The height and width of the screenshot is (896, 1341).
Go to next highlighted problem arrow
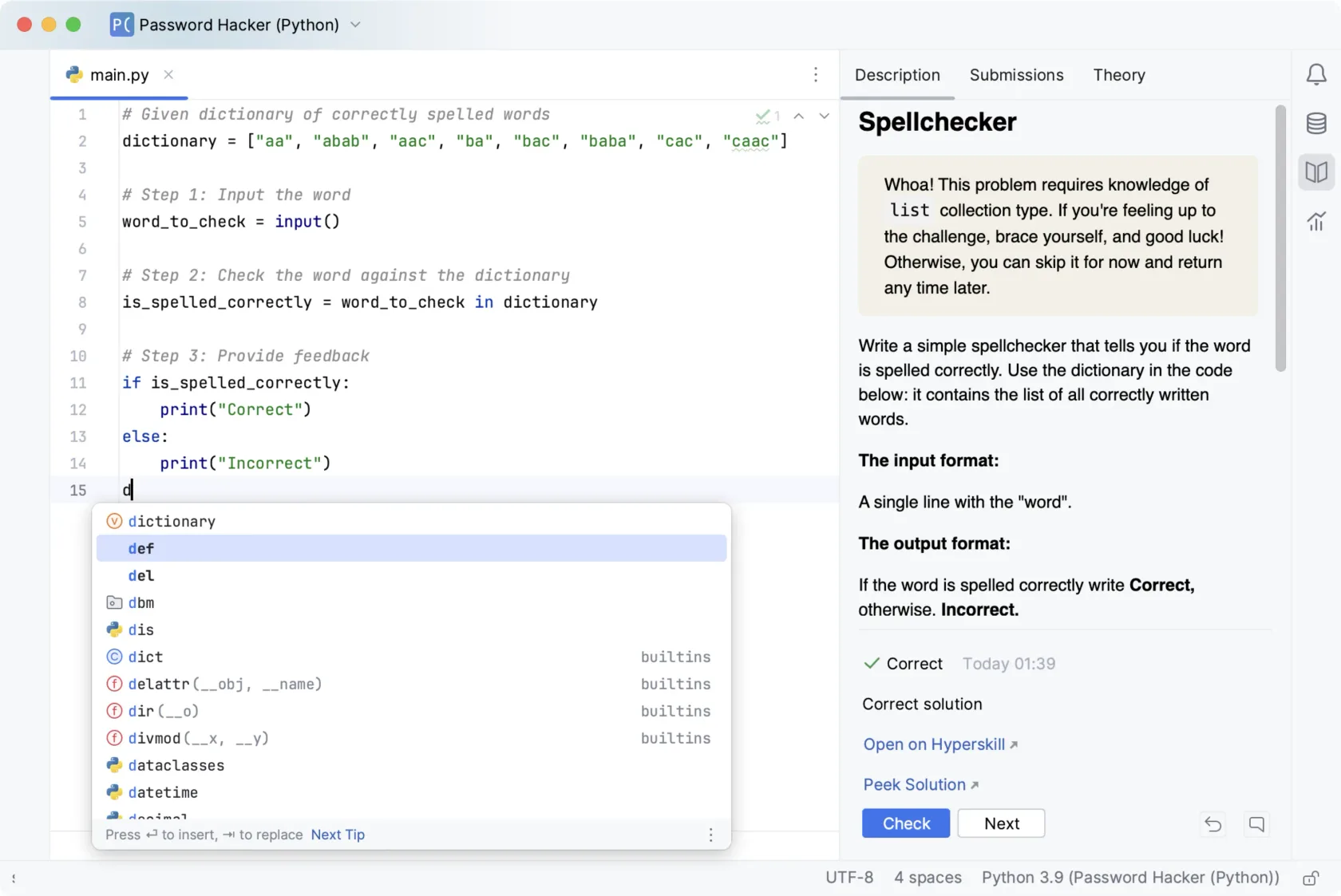(824, 116)
